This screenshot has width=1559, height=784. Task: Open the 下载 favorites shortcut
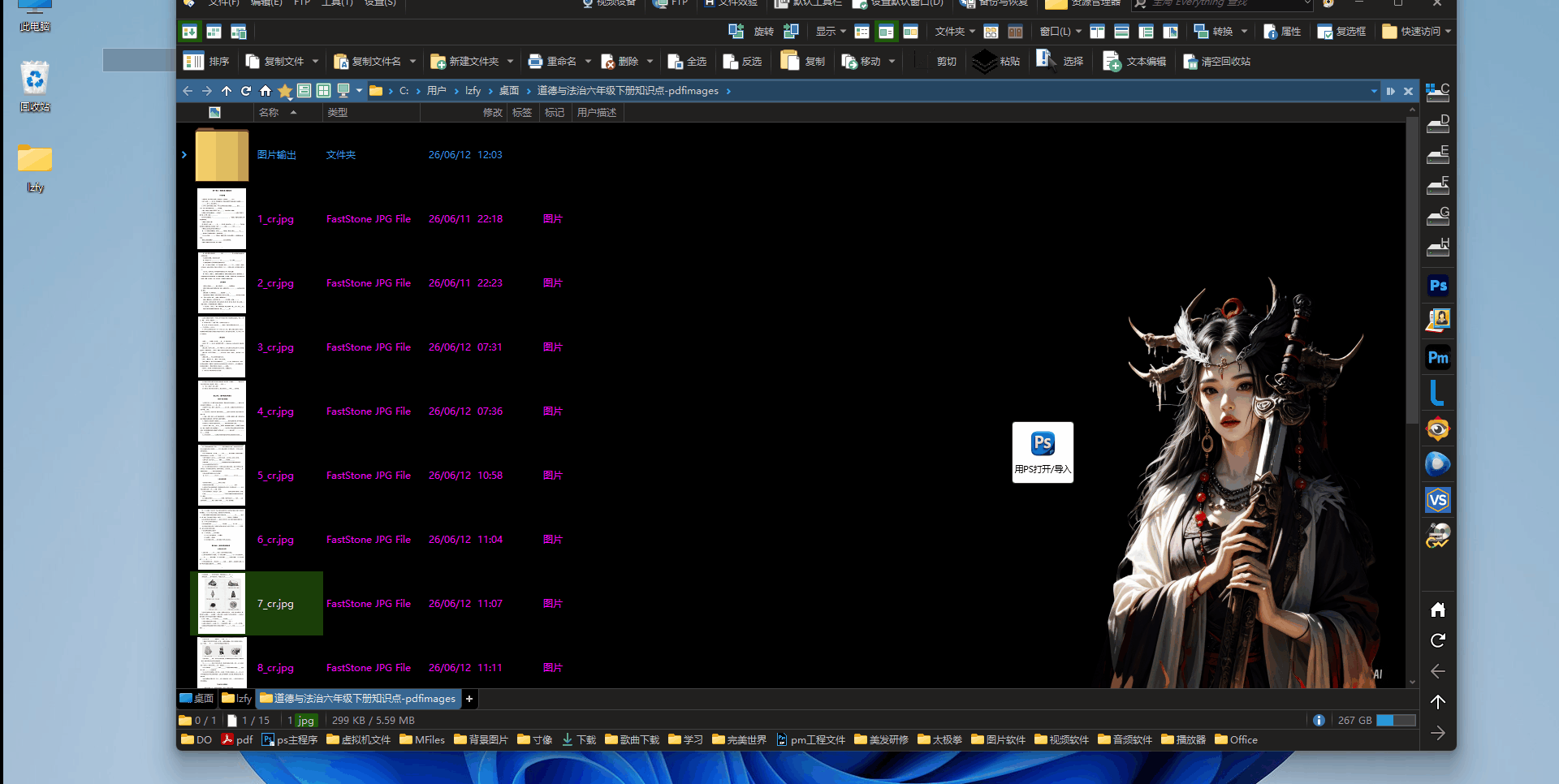click(x=578, y=740)
